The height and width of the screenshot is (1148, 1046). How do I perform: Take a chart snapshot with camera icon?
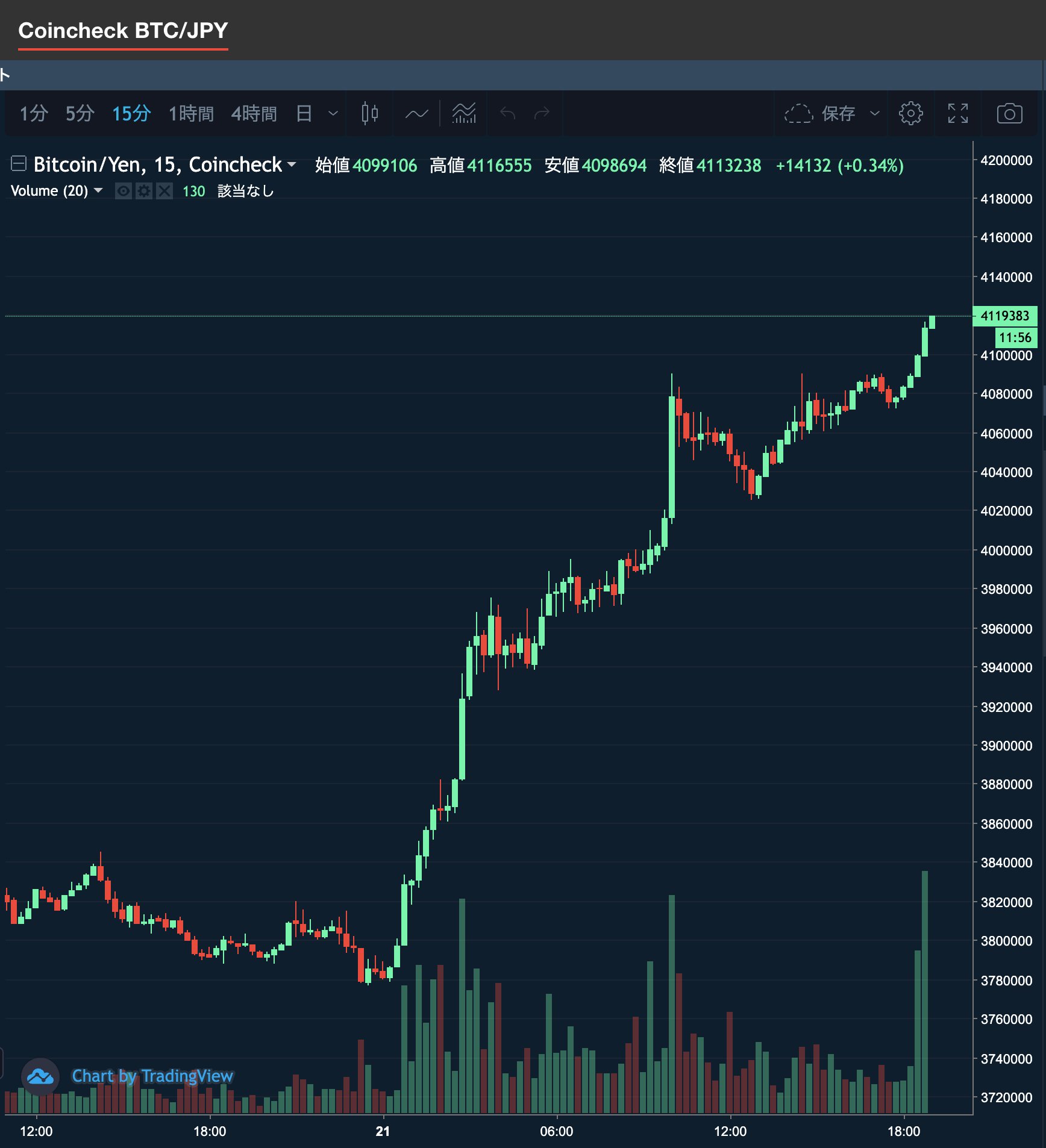point(1009,113)
